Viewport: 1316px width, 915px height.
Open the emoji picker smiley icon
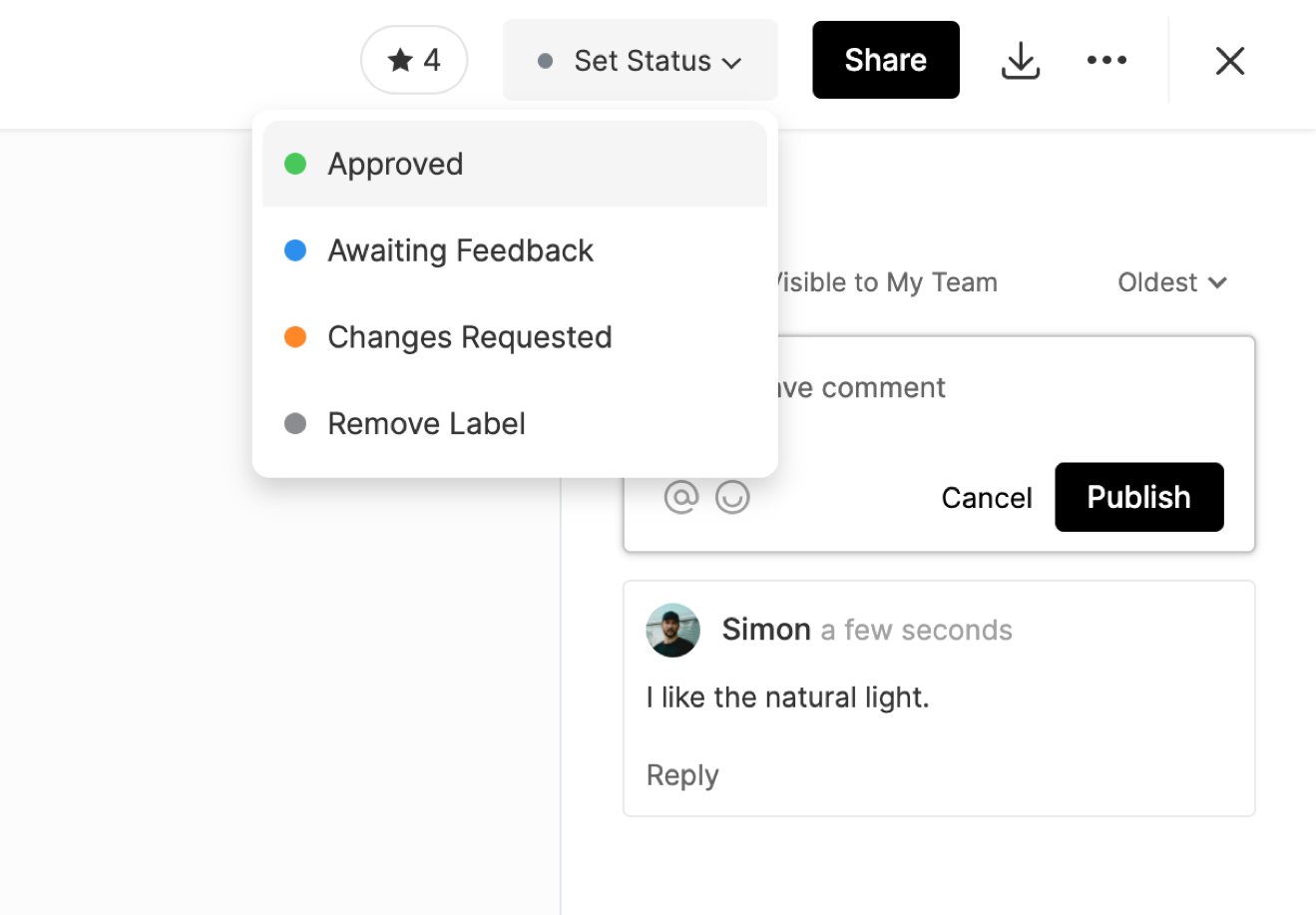(732, 497)
